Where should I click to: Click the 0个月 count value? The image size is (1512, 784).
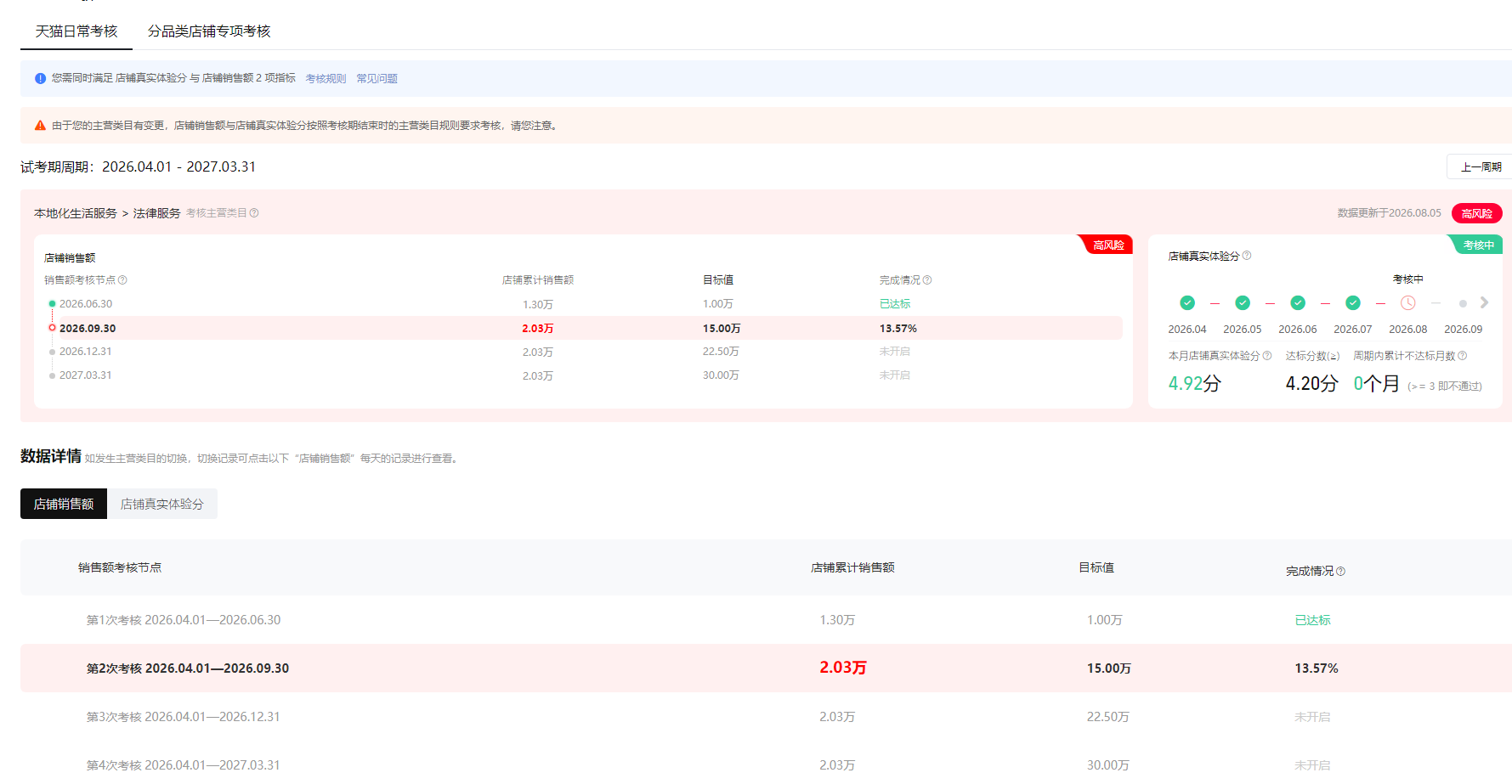[x=1376, y=383]
